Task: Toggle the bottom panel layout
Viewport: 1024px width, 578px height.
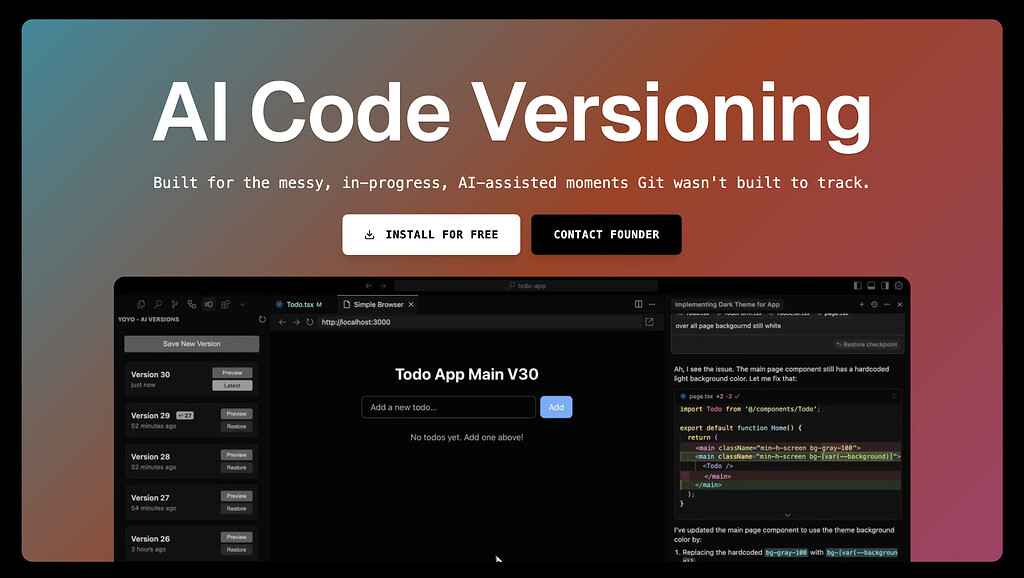Action: click(x=871, y=285)
